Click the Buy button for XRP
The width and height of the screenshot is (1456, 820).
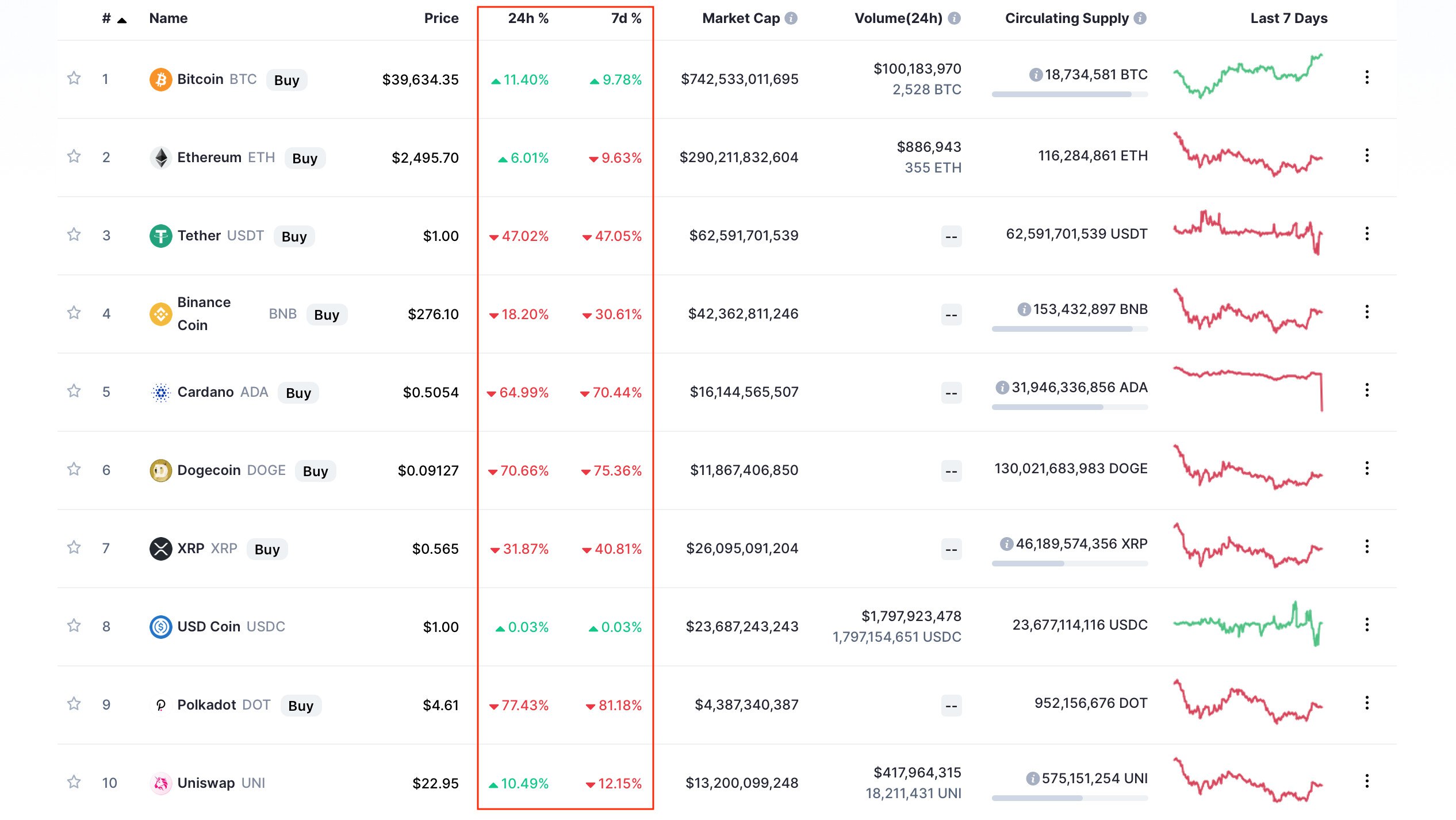pyautogui.click(x=267, y=549)
